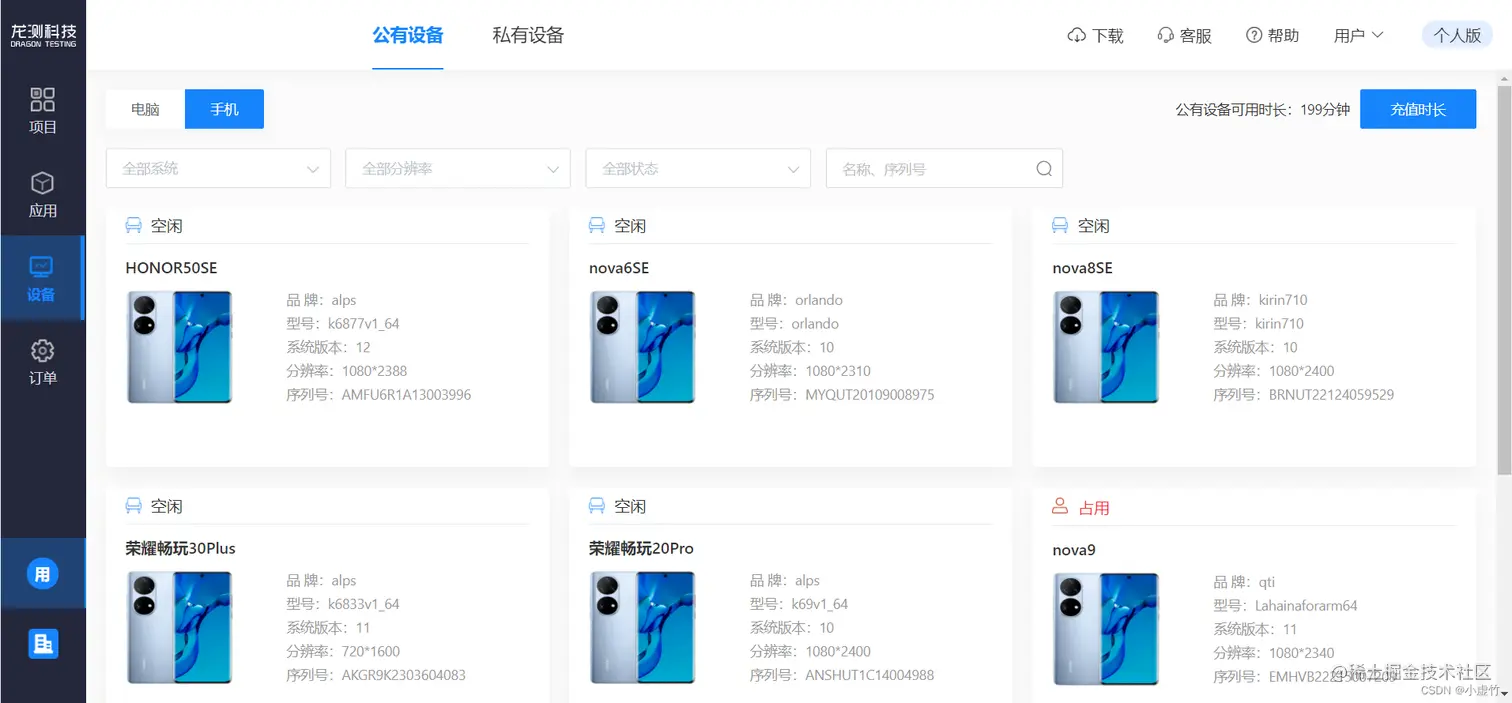The width and height of the screenshot is (1512, 703).
Task: Click the nova8SE device name
Action: [1083, 268]
